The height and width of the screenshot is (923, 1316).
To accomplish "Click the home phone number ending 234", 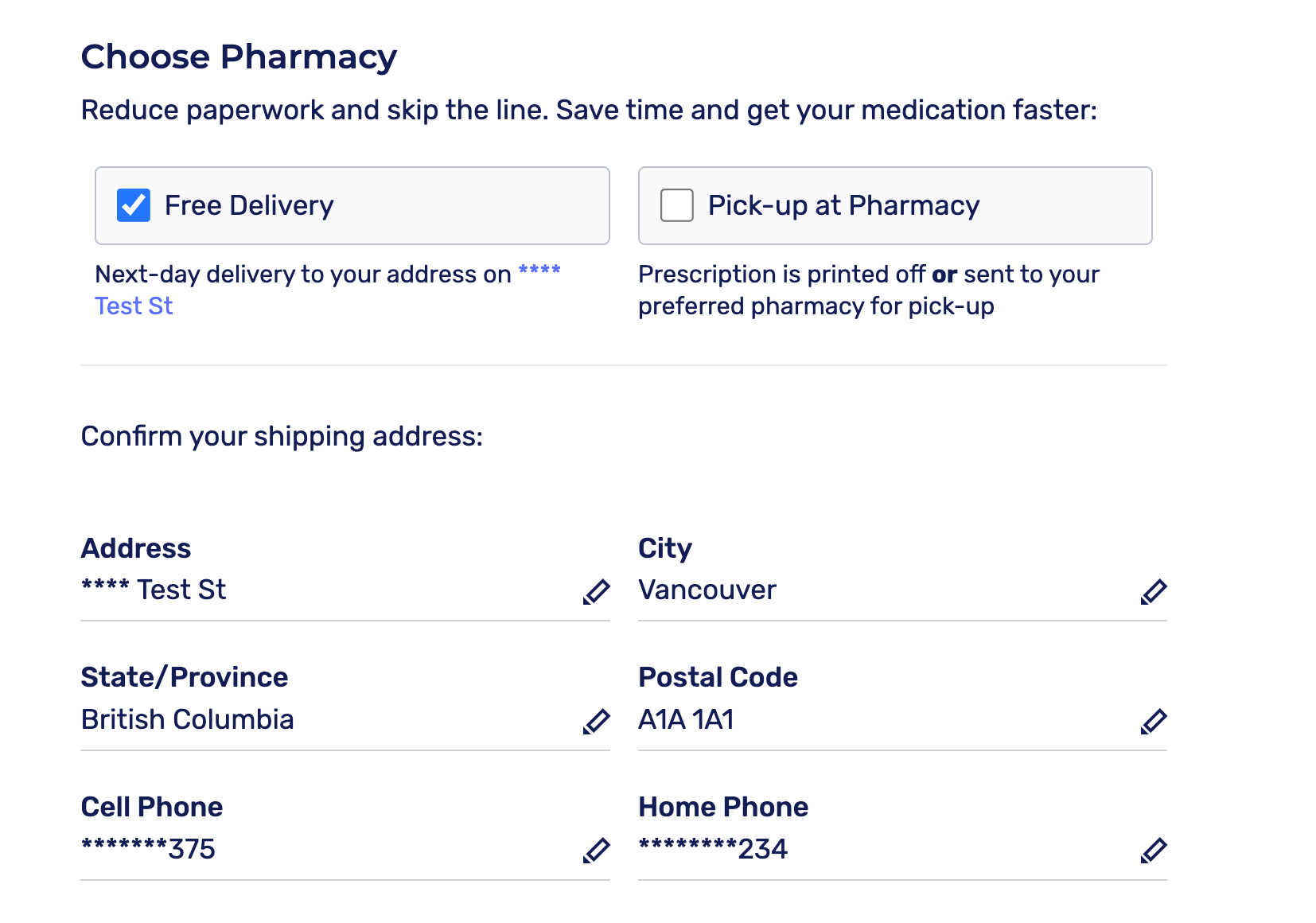I will pos(714,849).
